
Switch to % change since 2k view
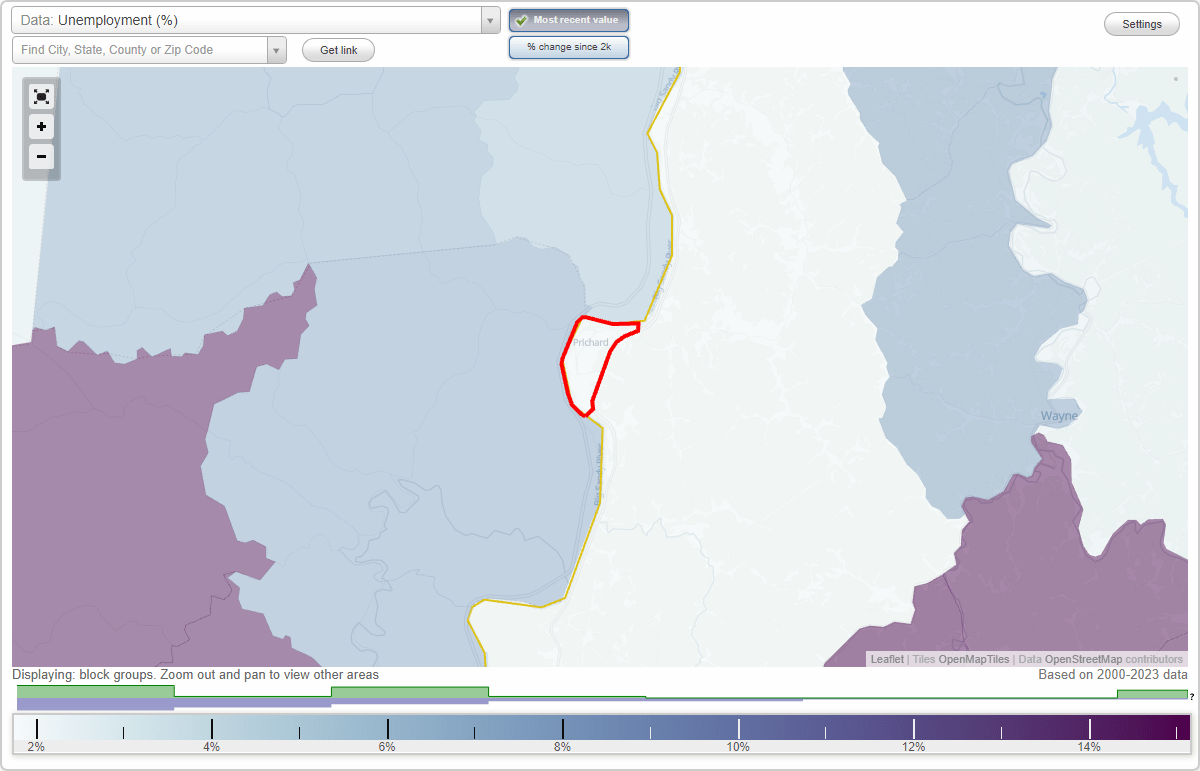[568, 46]
